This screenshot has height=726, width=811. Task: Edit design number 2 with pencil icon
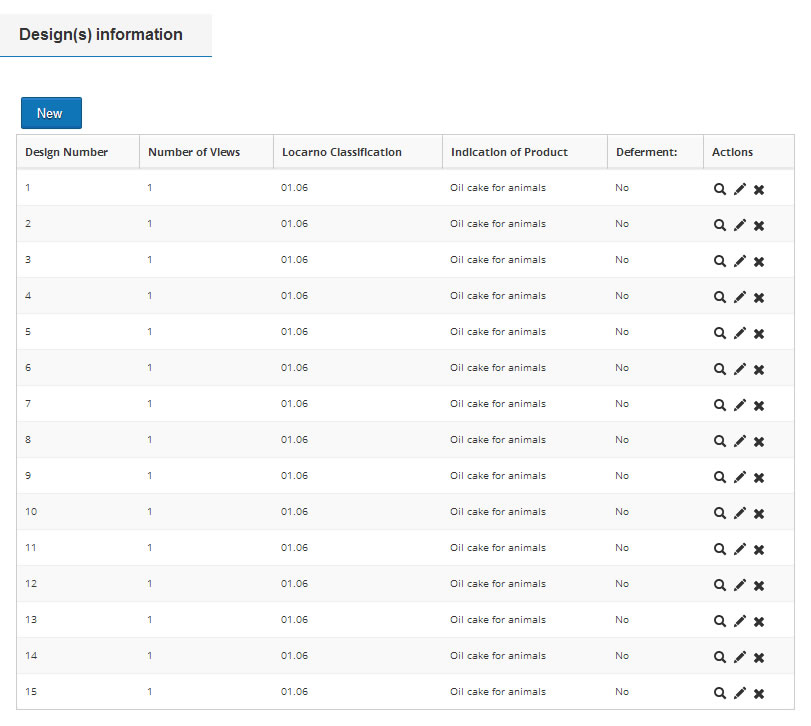pos(740,225)
